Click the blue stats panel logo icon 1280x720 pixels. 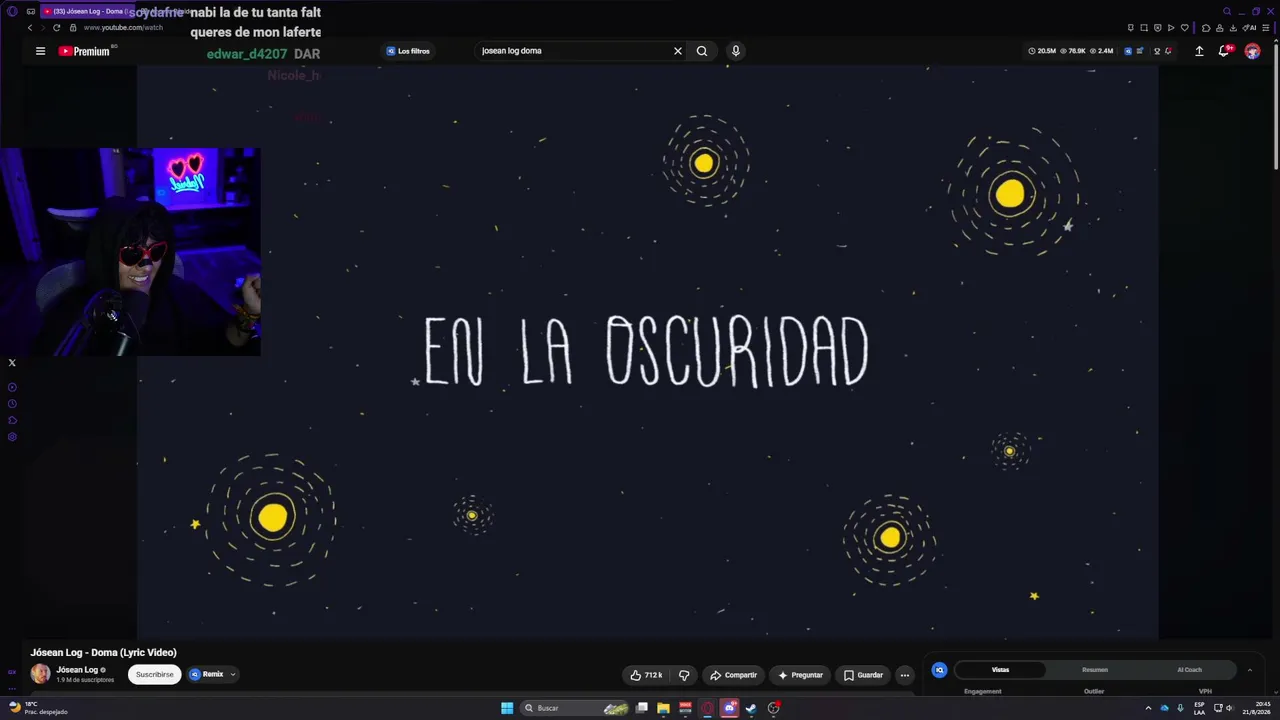(939, 670)
